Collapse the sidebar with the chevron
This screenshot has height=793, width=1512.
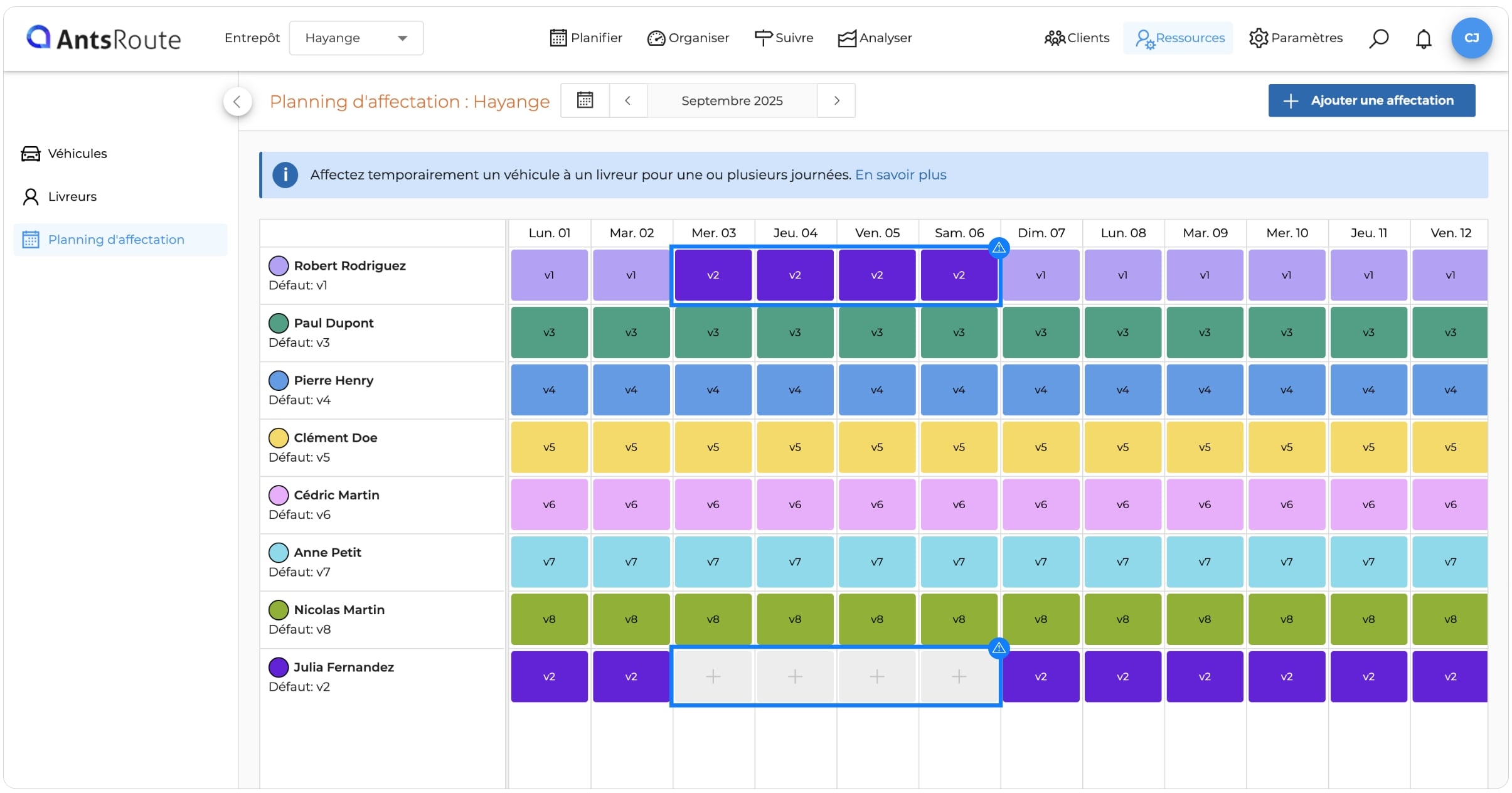(x=237, y=101)
